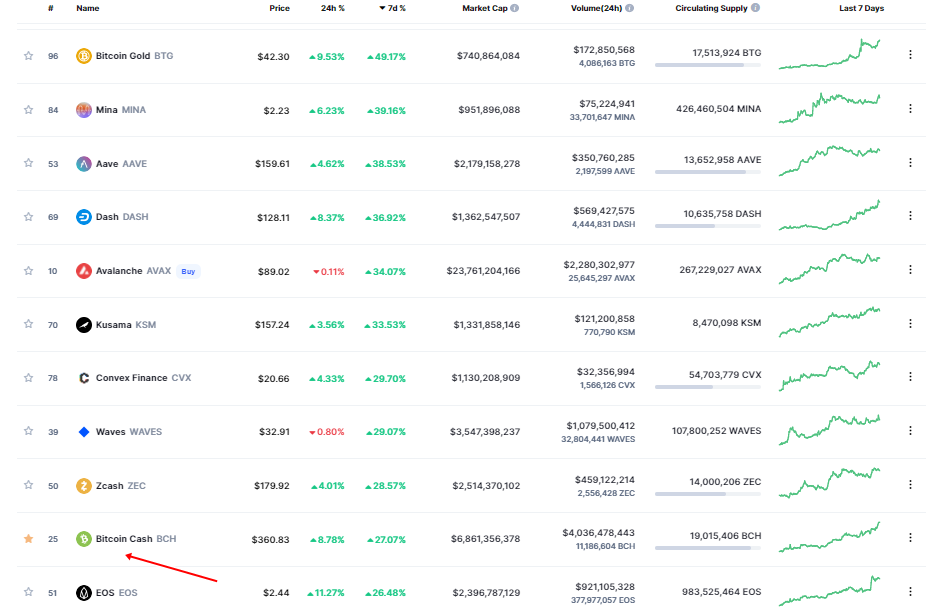Open the Bitcoin Gold row options menu
Viewport: 926px width, 607px height.
pos(910,54)
